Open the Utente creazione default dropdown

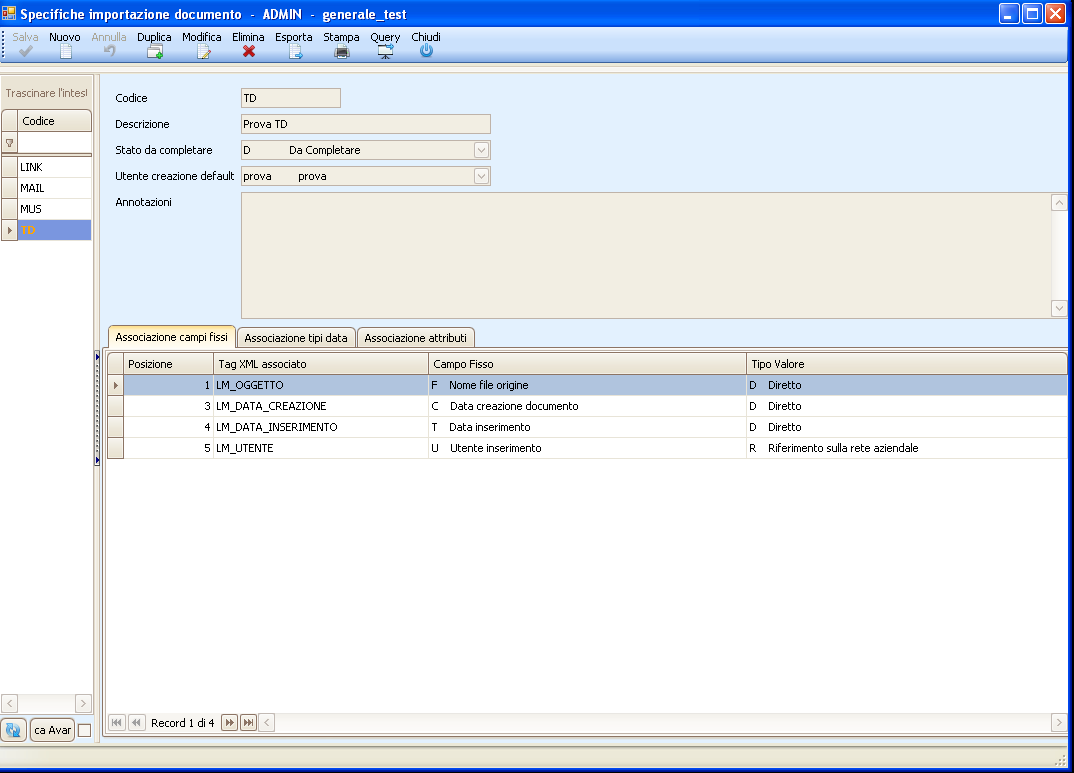click(481, 176)
